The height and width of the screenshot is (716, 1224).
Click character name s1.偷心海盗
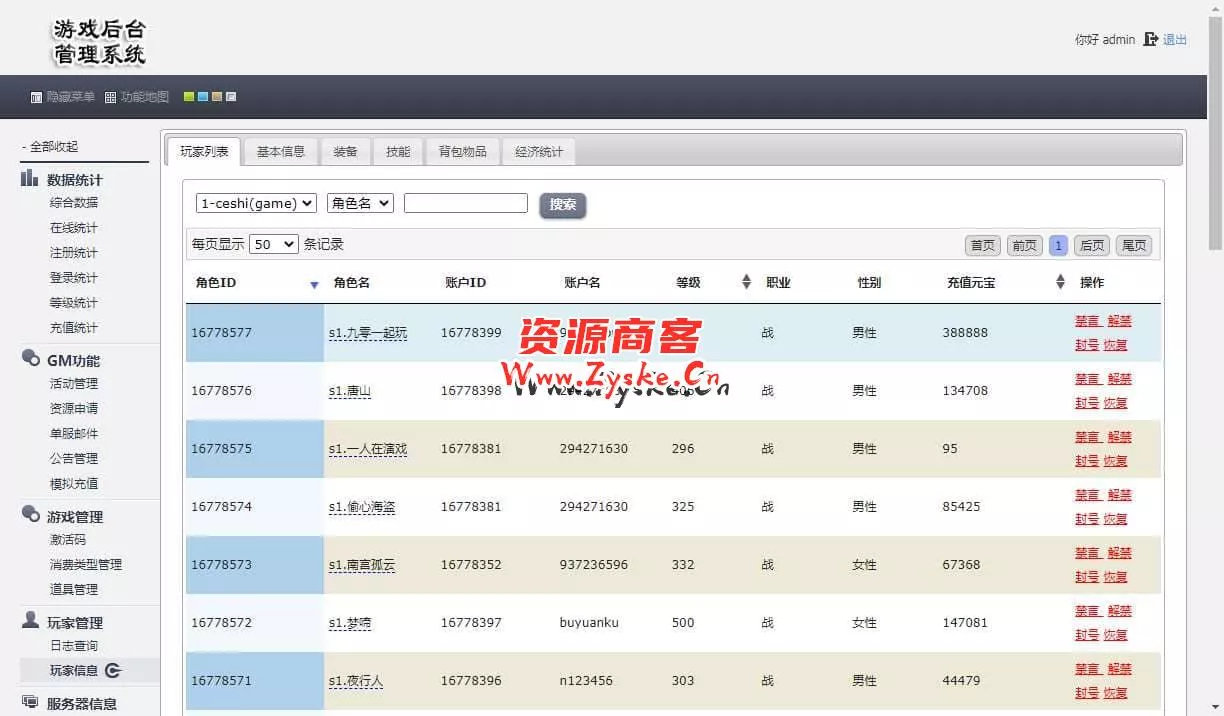click(x=362, y=507)
